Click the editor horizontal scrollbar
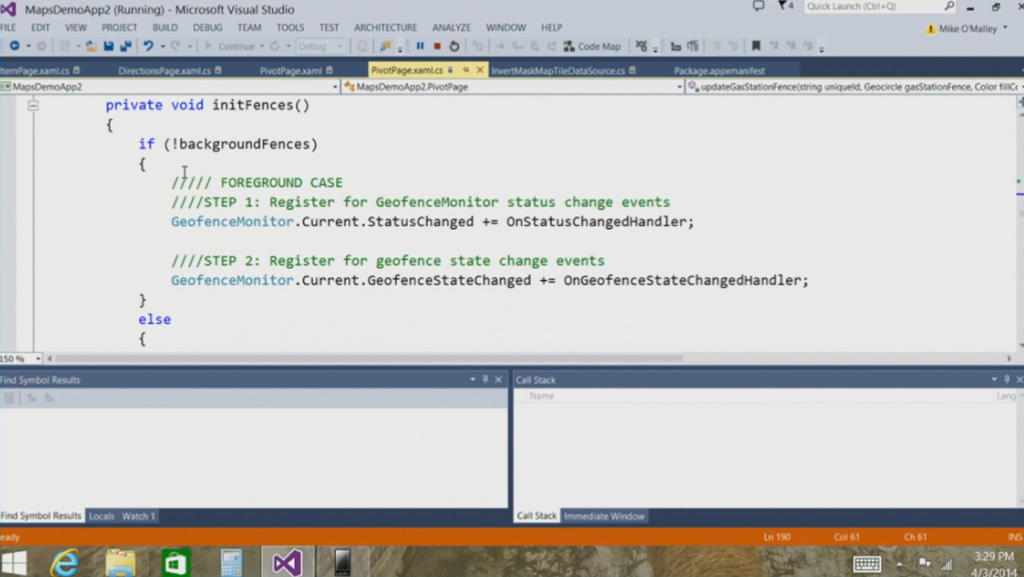1024x577 pixels. click(x=369, y=358)
